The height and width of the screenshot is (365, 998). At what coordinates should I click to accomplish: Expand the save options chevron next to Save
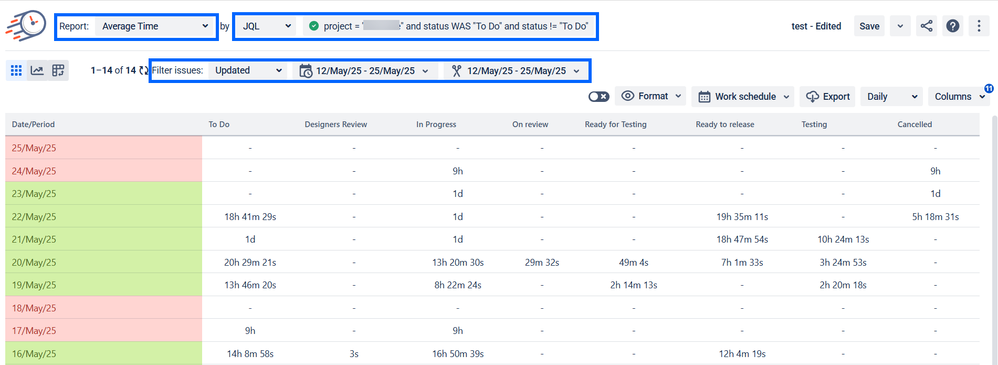pos(899,26)
